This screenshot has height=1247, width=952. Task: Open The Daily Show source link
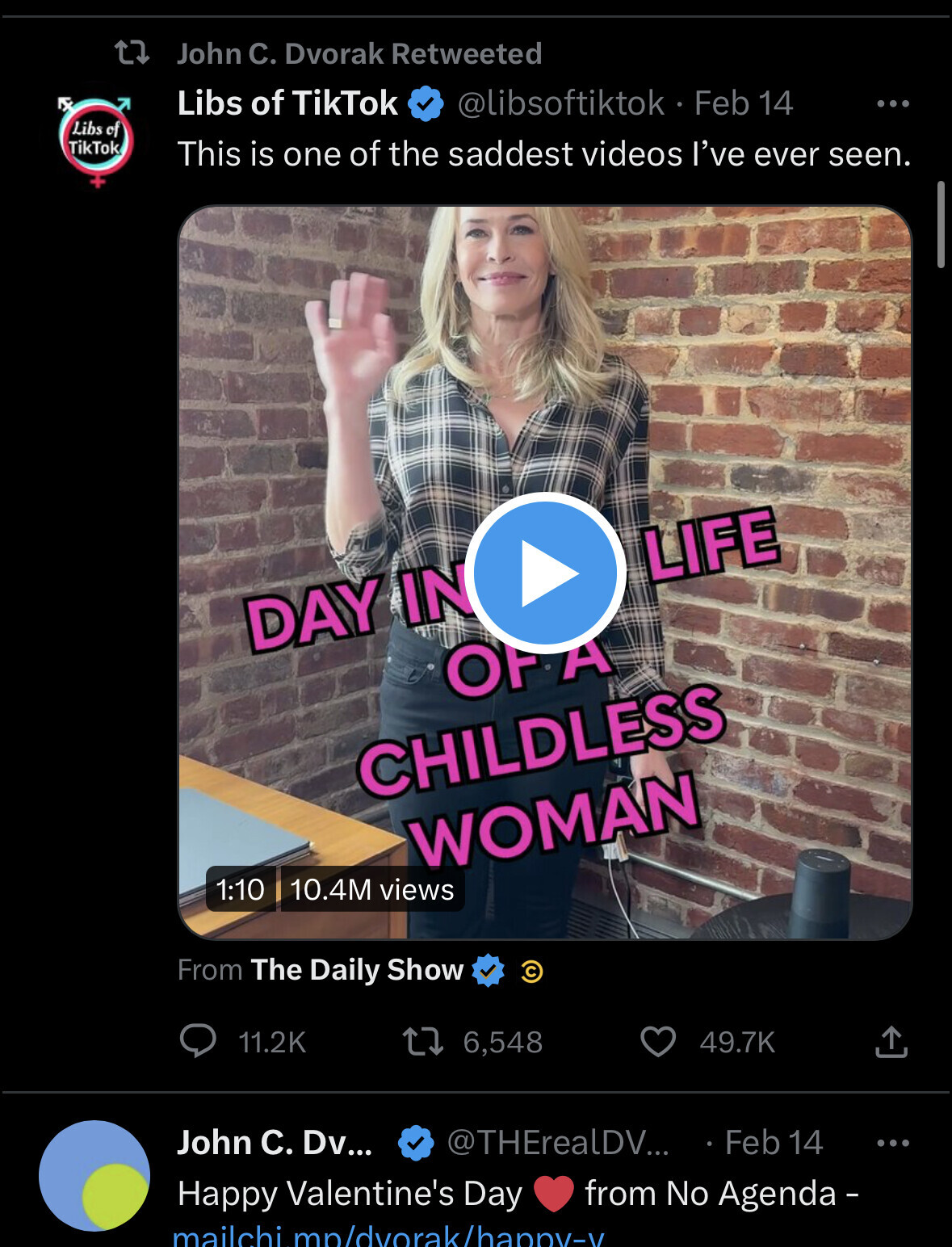coord(356,969)
